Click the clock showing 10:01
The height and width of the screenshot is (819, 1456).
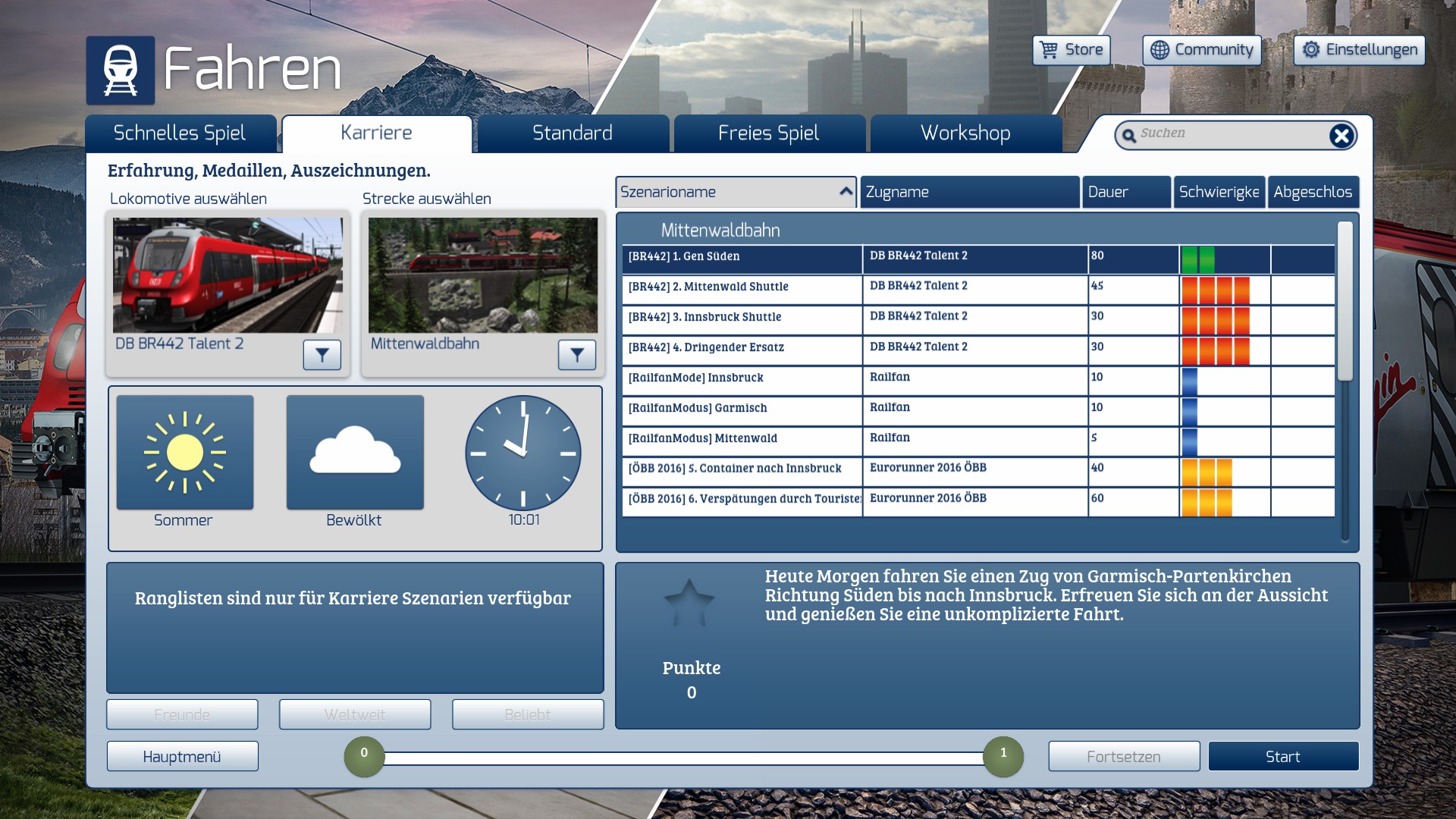tap(523, 453)
